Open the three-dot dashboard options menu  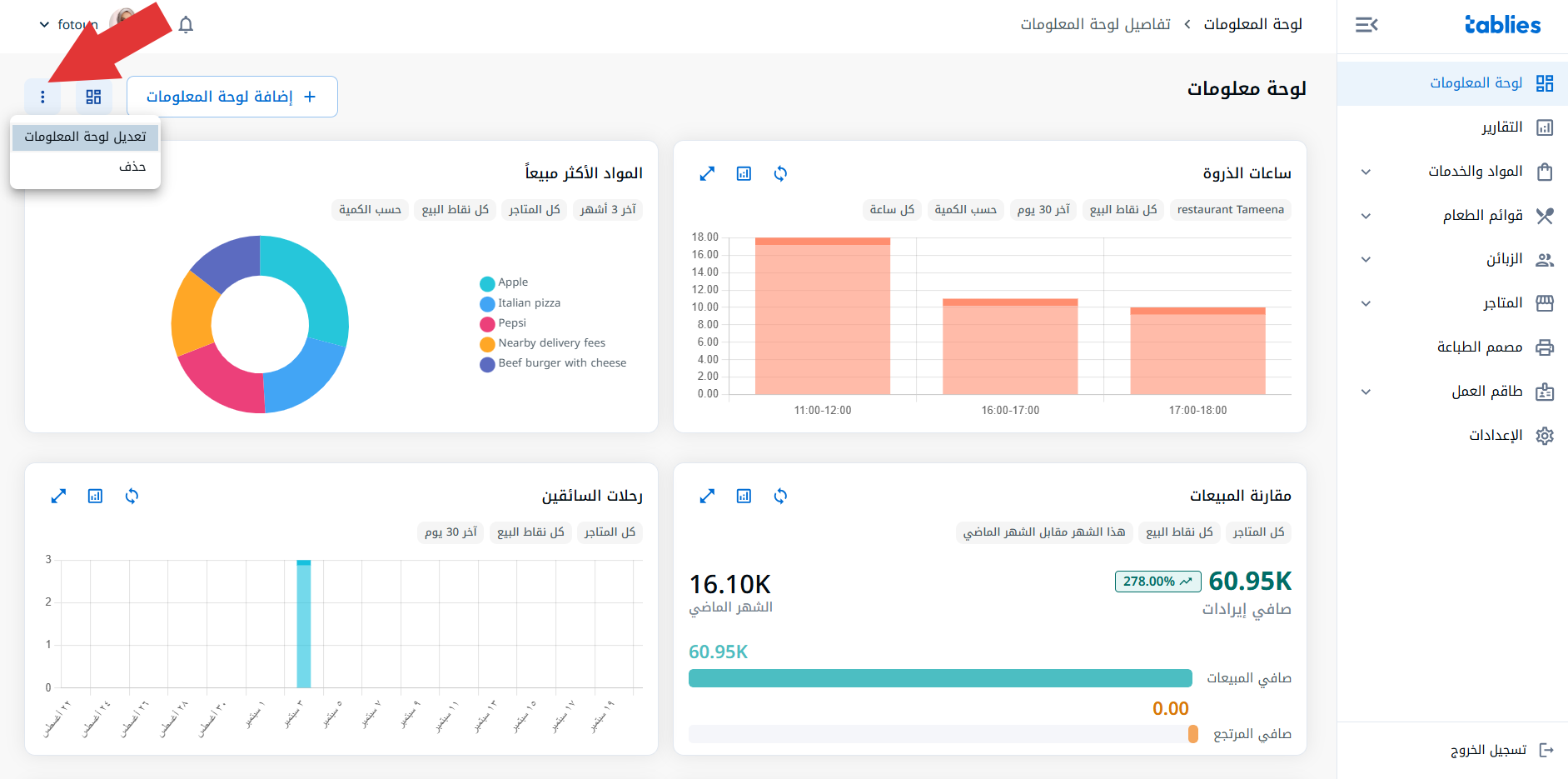(x=42, y=97)
